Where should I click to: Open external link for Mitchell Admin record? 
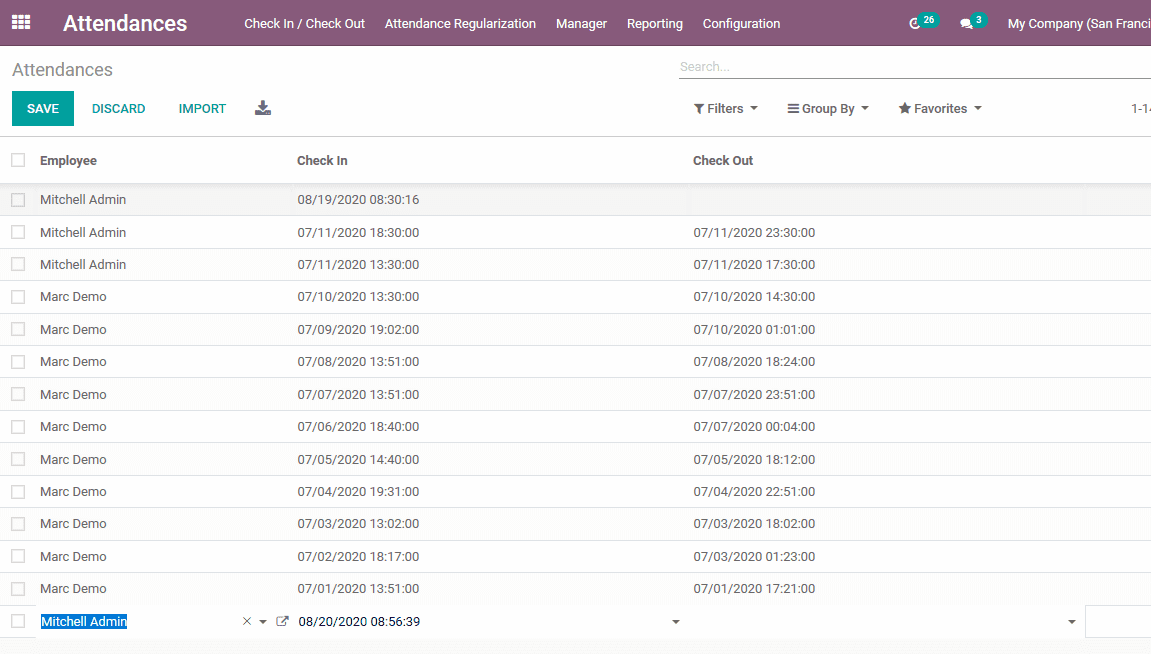[x=282, y=622]
